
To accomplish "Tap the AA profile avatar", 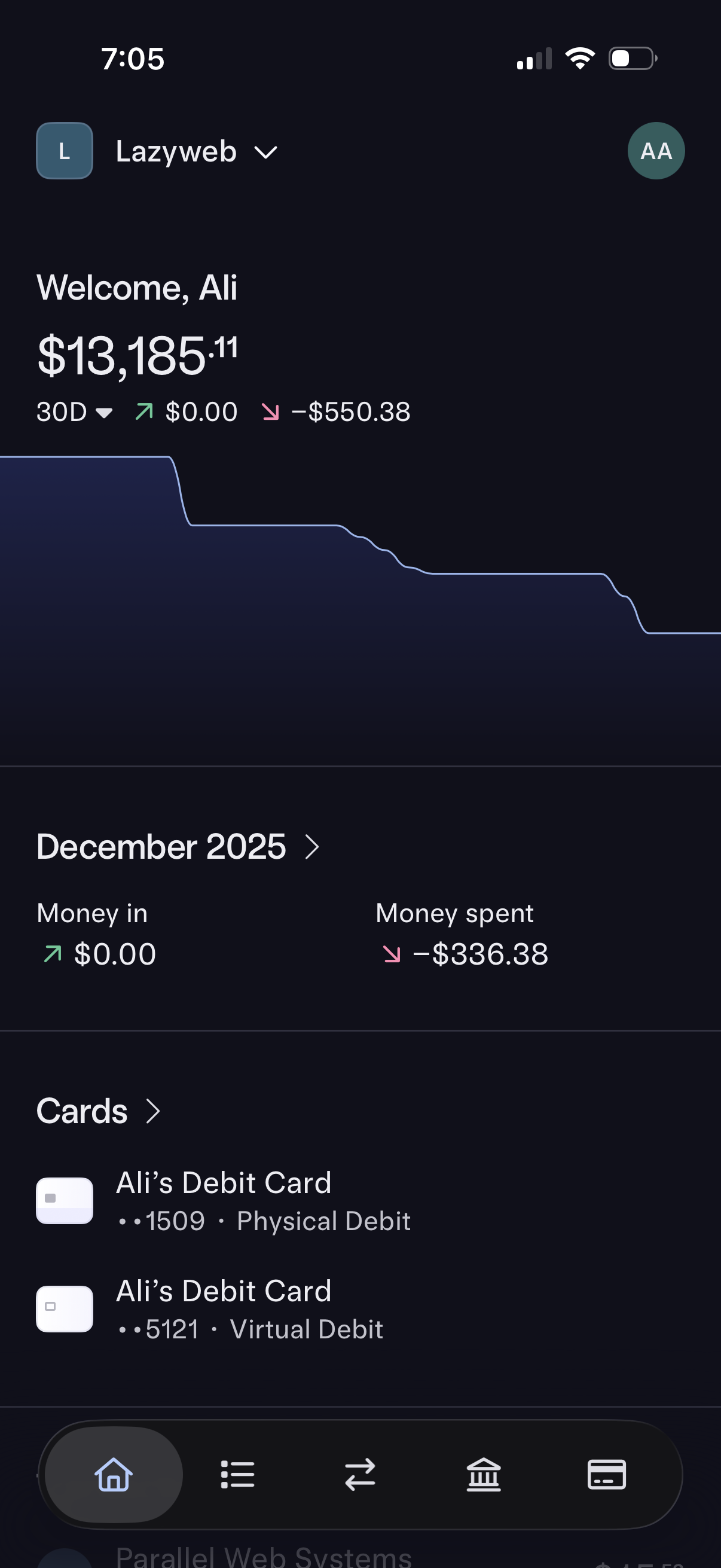I will (656, 151).
